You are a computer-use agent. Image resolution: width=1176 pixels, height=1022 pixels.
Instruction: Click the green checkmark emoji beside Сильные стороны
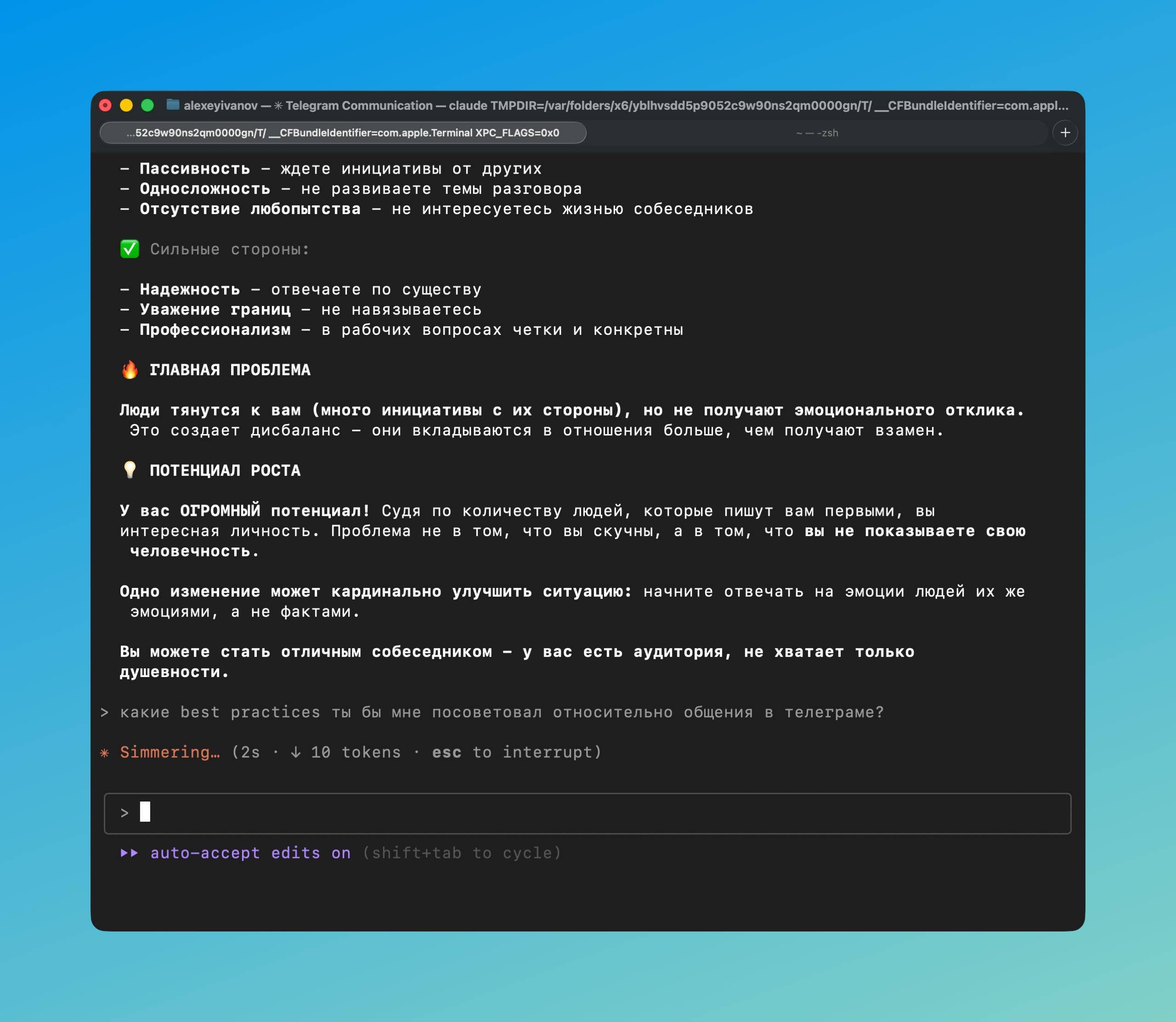tap(130, 249)
